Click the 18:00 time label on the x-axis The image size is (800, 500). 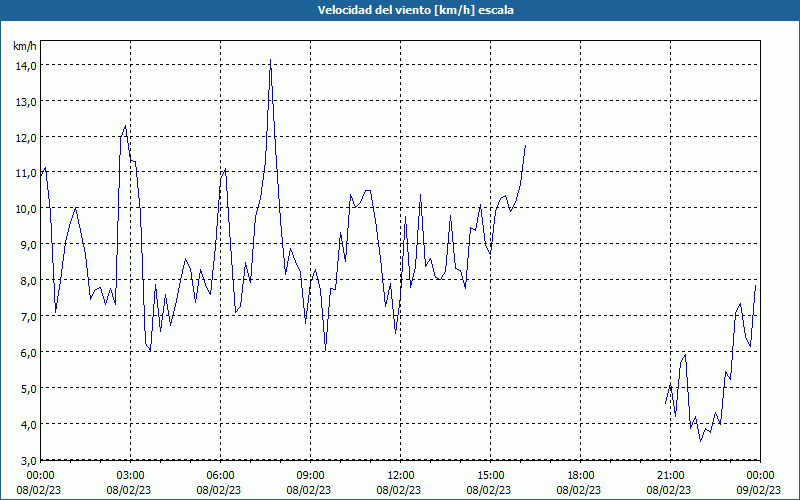[581, 476]
